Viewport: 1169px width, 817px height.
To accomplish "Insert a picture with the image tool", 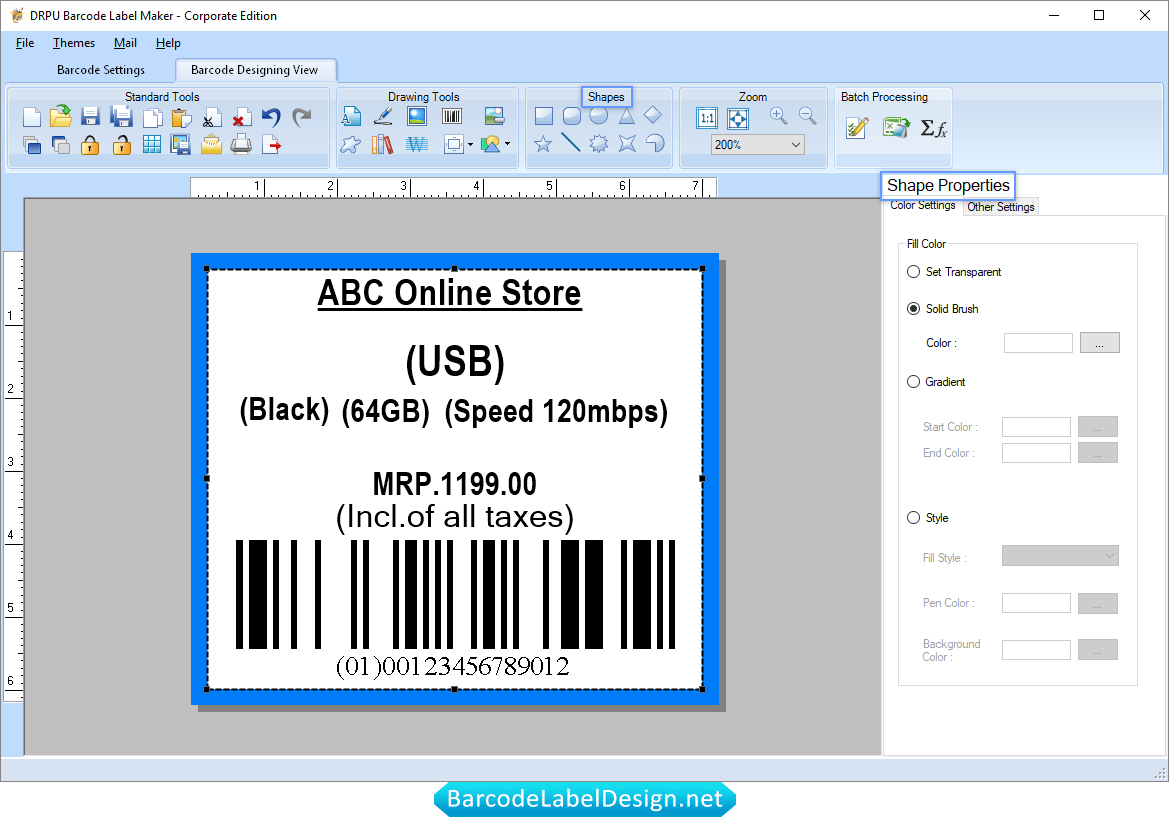I will pos(417,116).
